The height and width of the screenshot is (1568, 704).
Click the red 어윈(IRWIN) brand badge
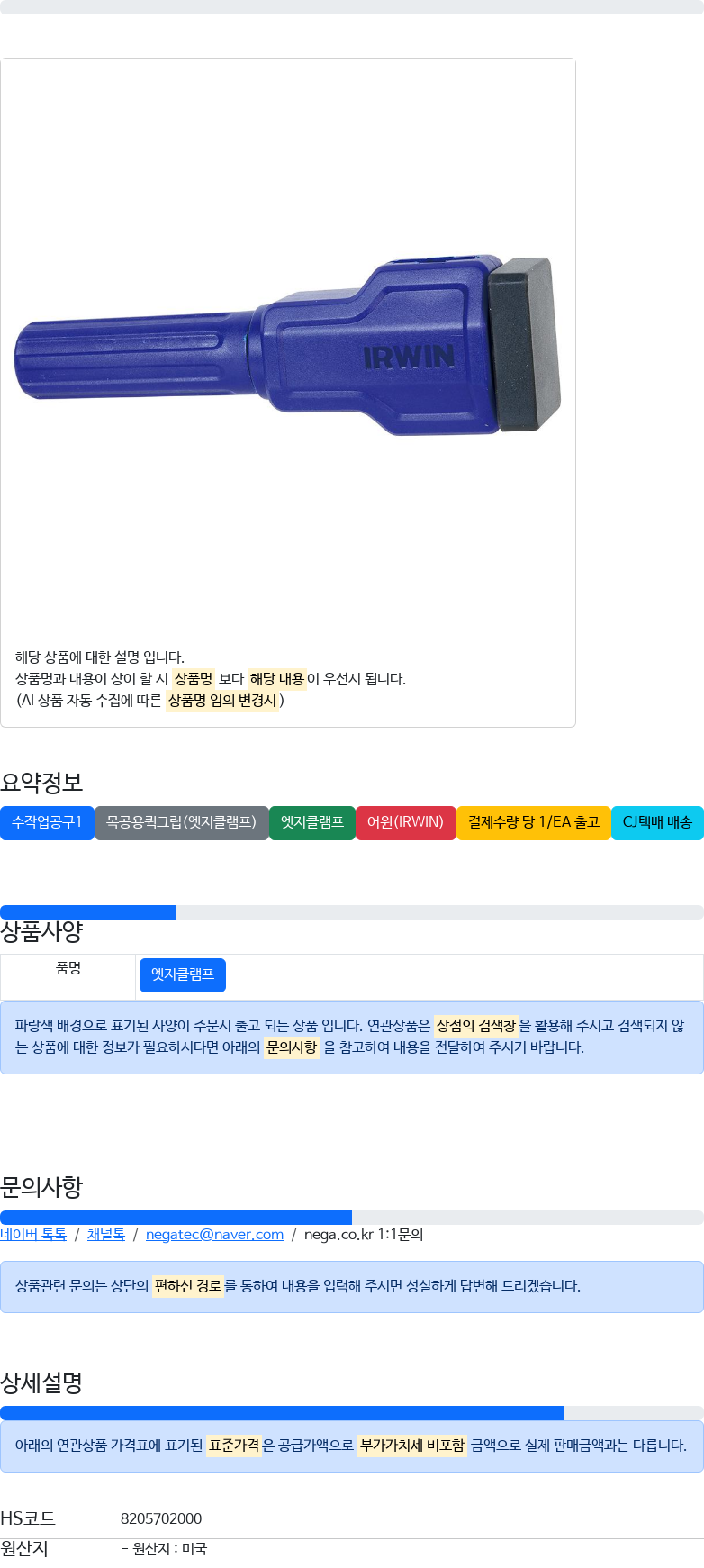click(406, 822)
